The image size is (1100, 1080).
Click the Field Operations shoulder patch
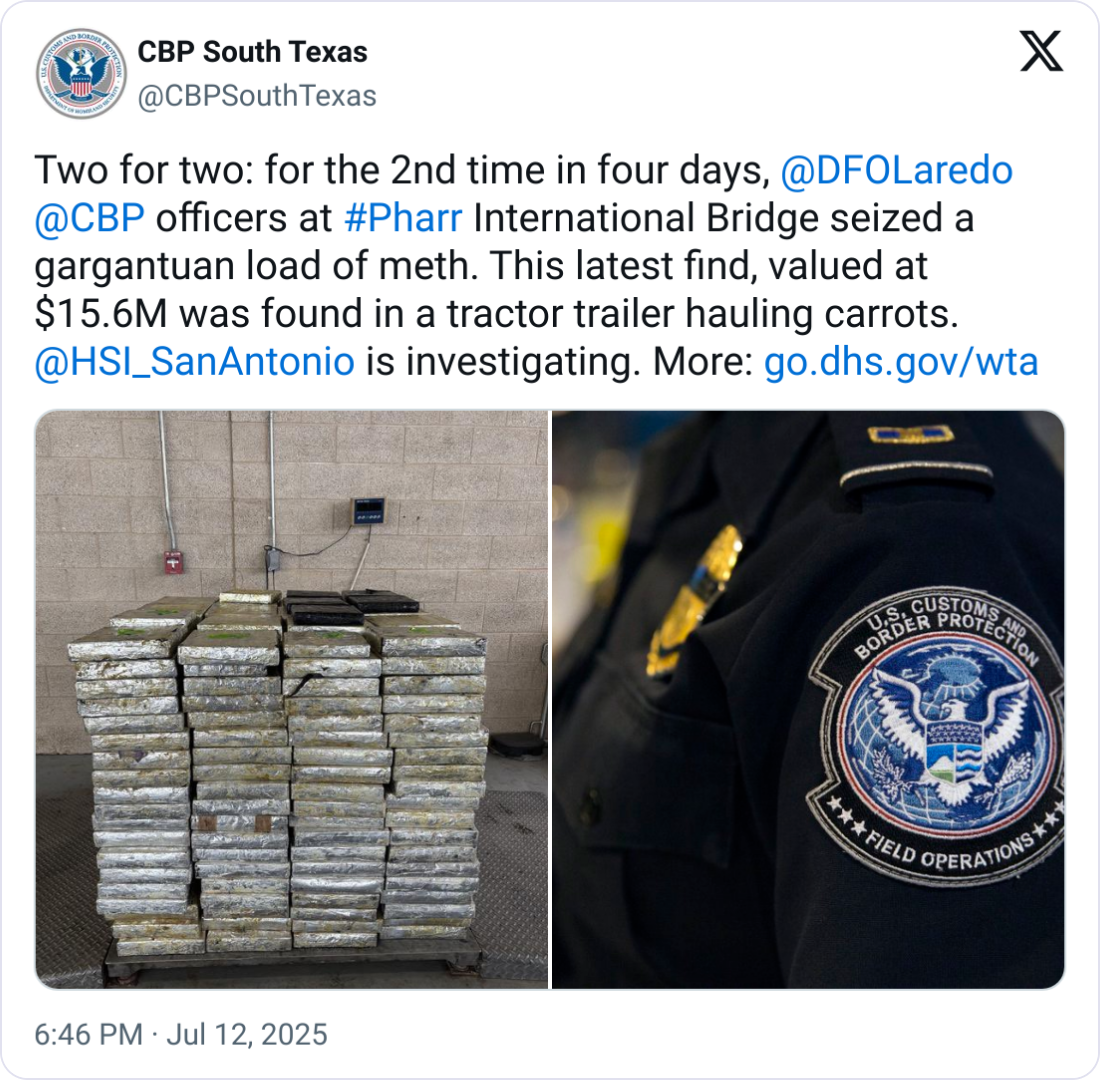(x=937, y=733)
